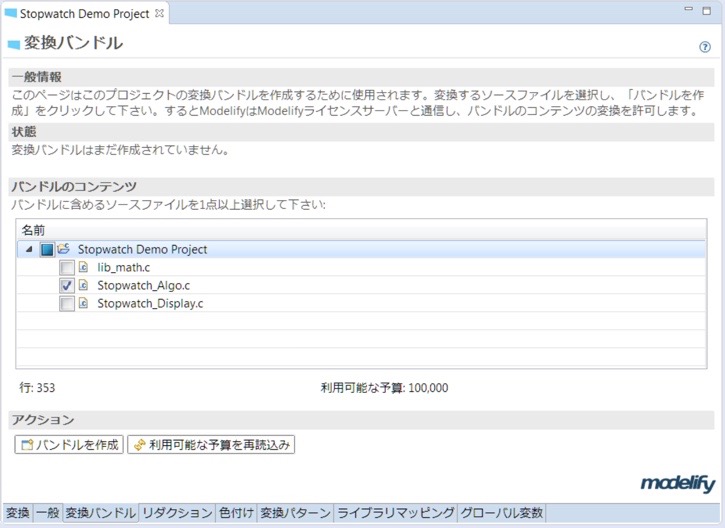Image resolution: width=725 pixels, height=528 pixels.
Task: Open the 変換パターン tab
Action: [x=295, y=513]
